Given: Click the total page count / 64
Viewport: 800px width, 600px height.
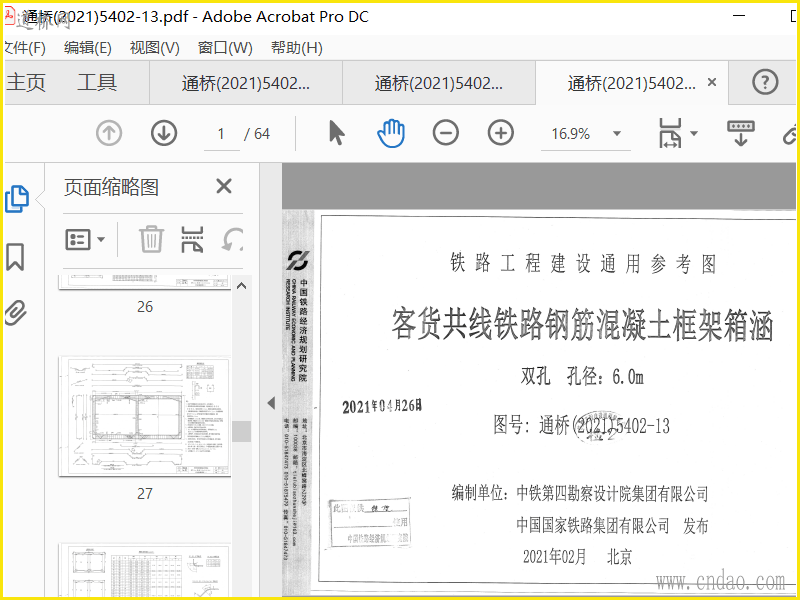Looking at the screenshot, I should click(257, 134).
